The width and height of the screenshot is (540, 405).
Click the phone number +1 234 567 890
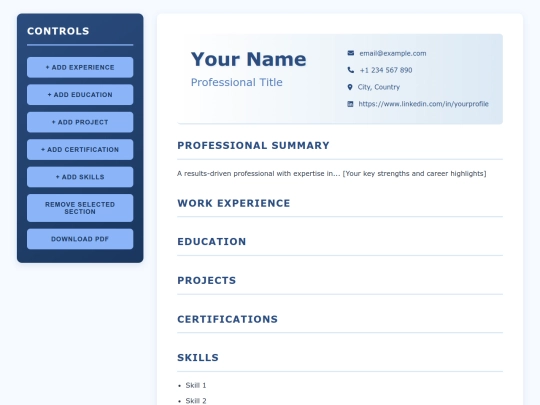coord(386,70)
